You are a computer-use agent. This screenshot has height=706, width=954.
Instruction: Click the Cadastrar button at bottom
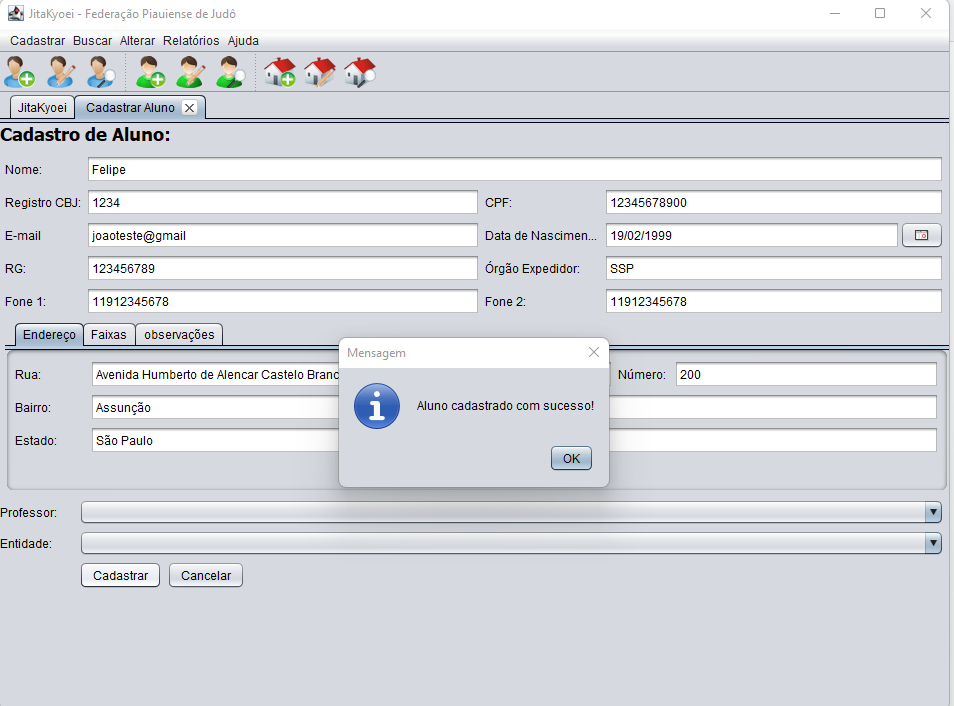(x=120, y=576)
